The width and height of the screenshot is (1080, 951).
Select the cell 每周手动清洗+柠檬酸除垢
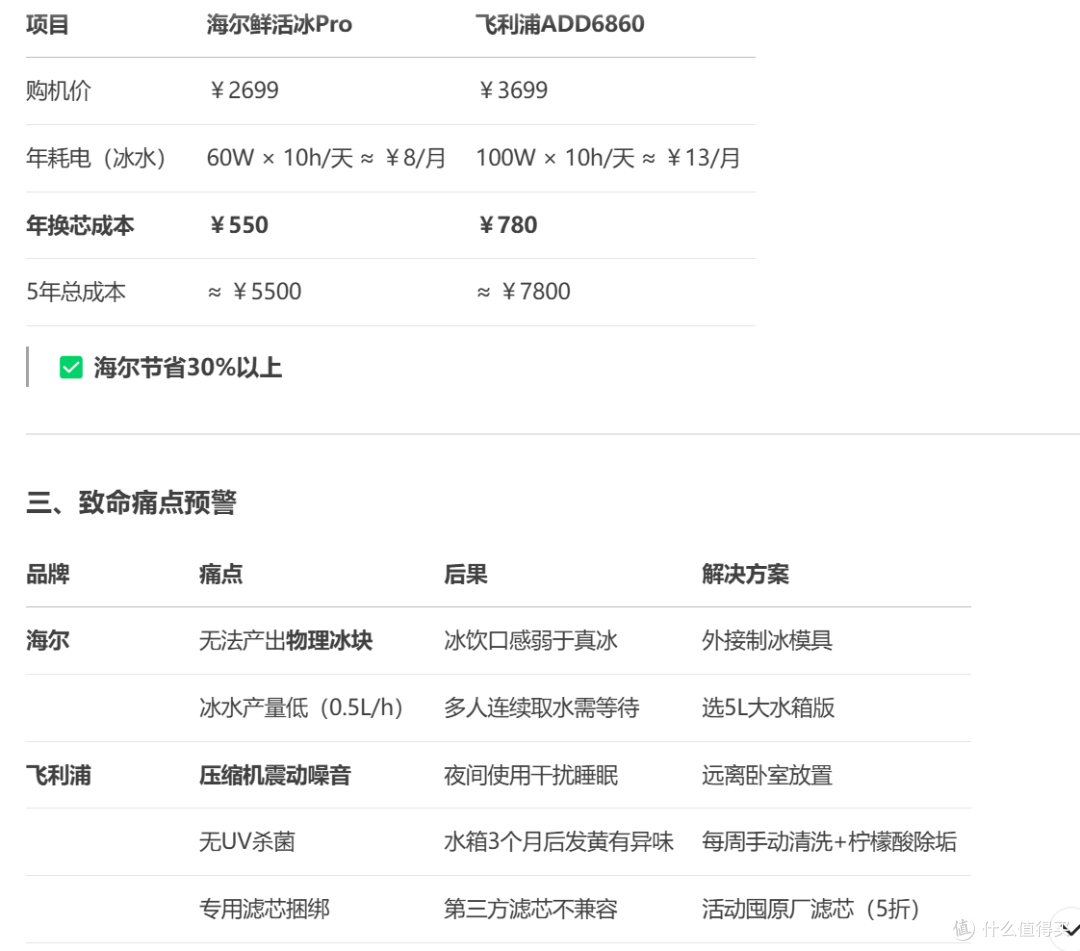[x=829, y=842]
